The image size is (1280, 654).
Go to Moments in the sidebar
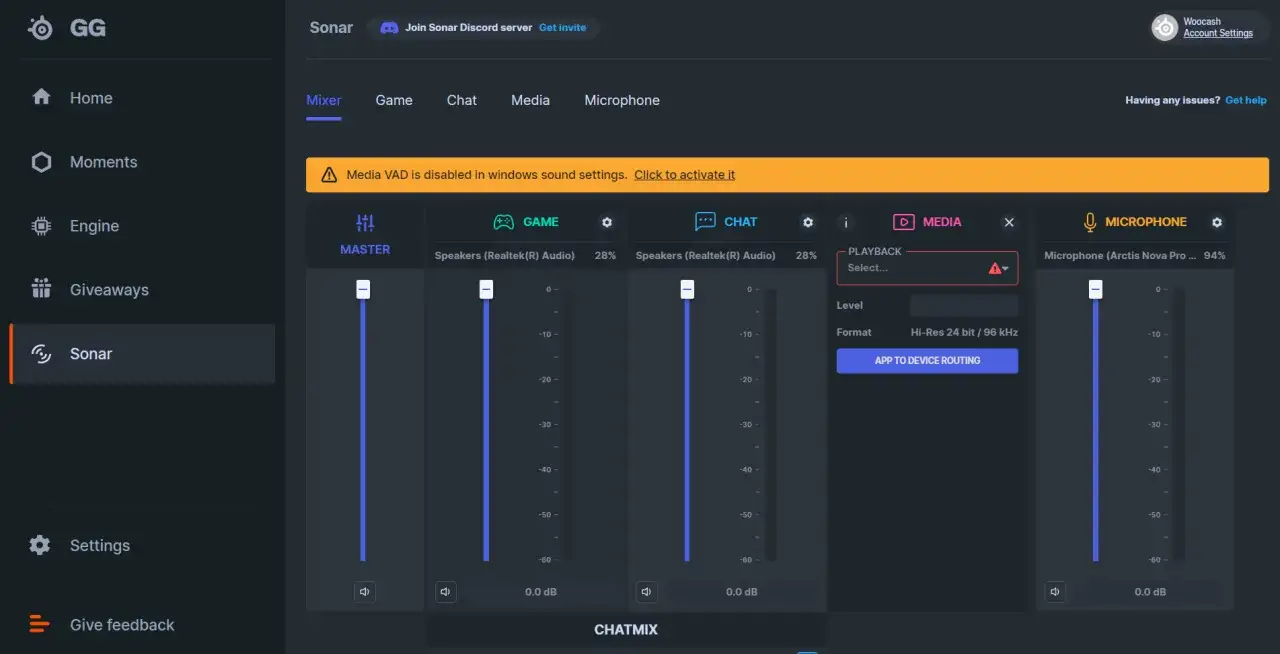pyautogui.click(x=142, y=162)
